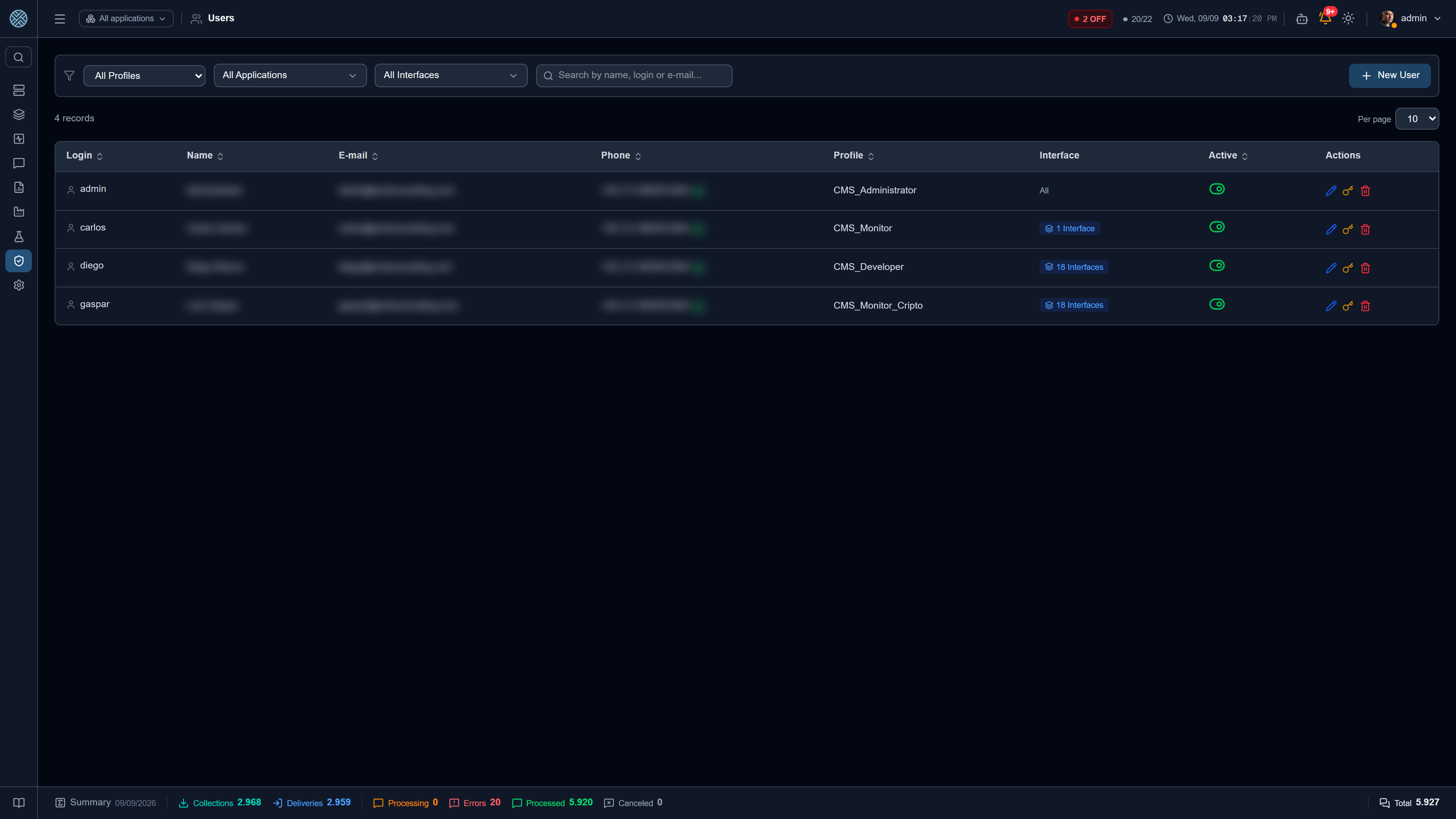Viewport: 1456px width, 819px height.
Task: Delete the gaspar user with trash icon
Action: (1365, 306)
